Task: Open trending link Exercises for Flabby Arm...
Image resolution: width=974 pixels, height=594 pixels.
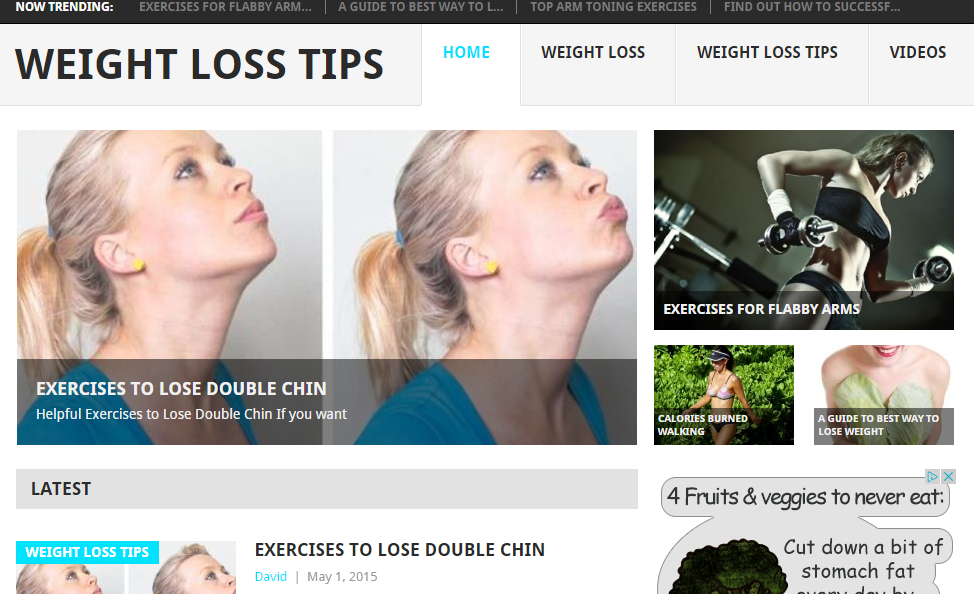Action: pyautogui.click(x=225, y=7)
